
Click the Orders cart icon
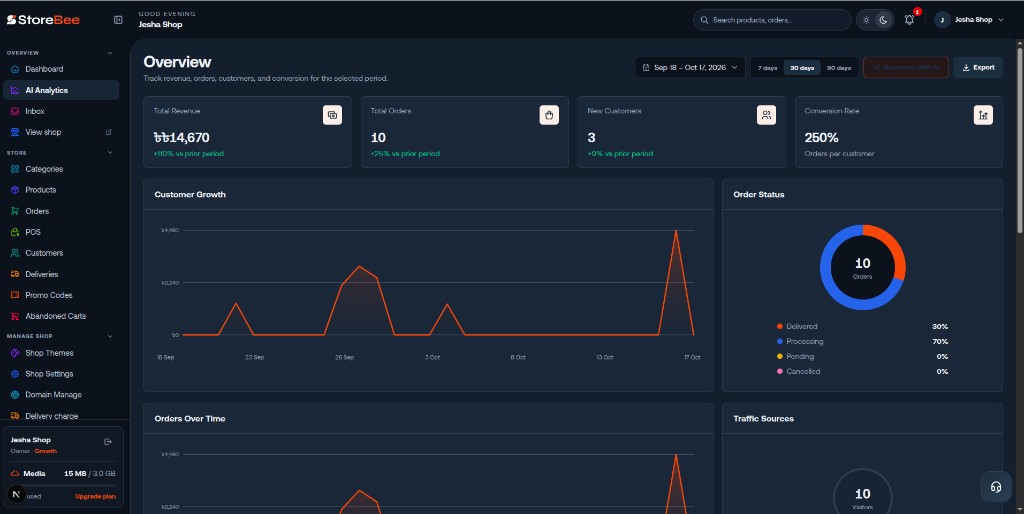point(15,211)
